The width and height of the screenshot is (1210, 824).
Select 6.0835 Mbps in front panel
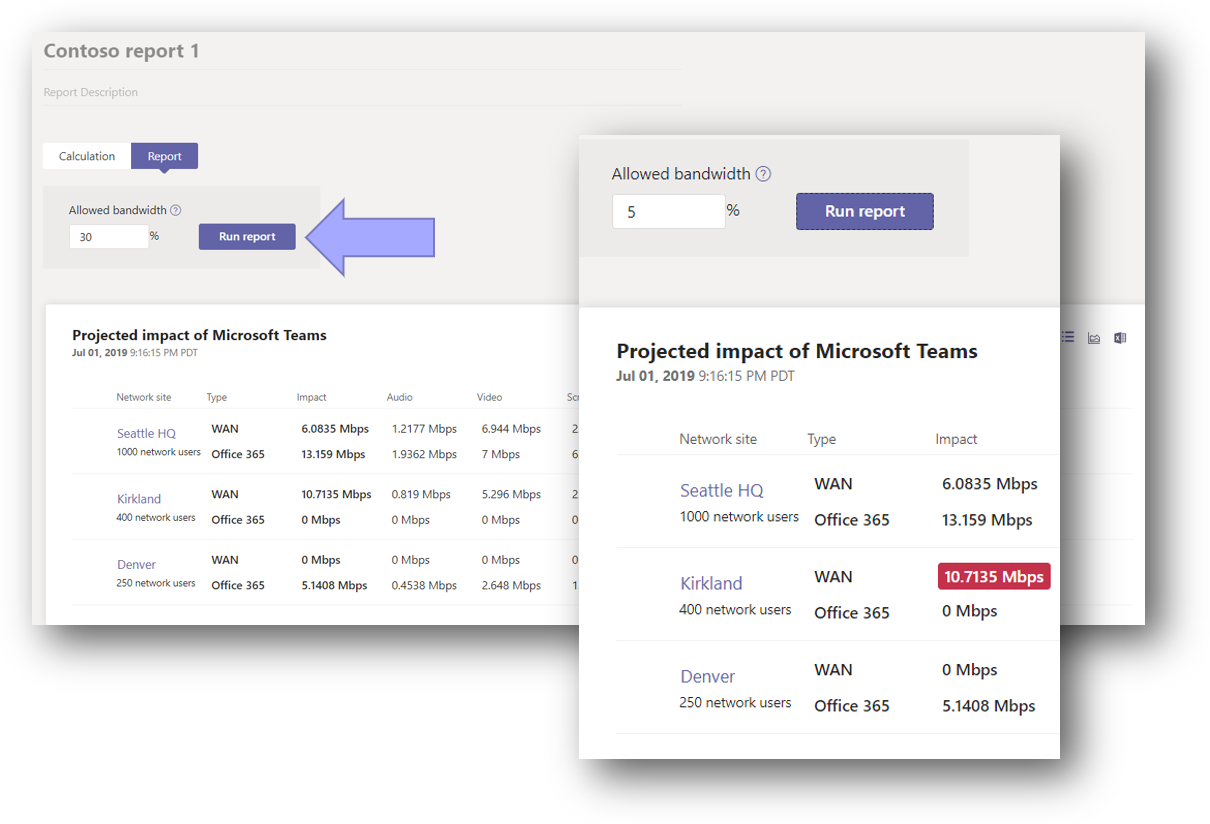[990, 484]
